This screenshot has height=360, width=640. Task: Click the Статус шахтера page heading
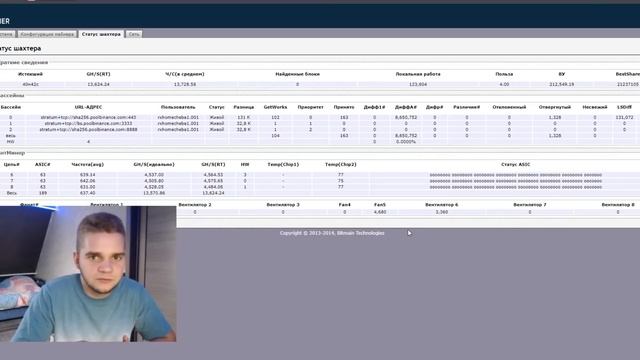(x=20, y=49)
